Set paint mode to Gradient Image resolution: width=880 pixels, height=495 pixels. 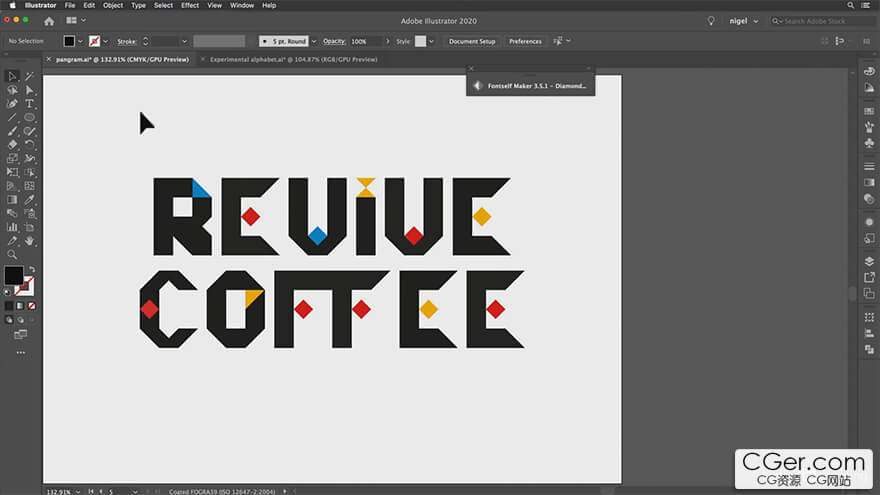point(20,306)
